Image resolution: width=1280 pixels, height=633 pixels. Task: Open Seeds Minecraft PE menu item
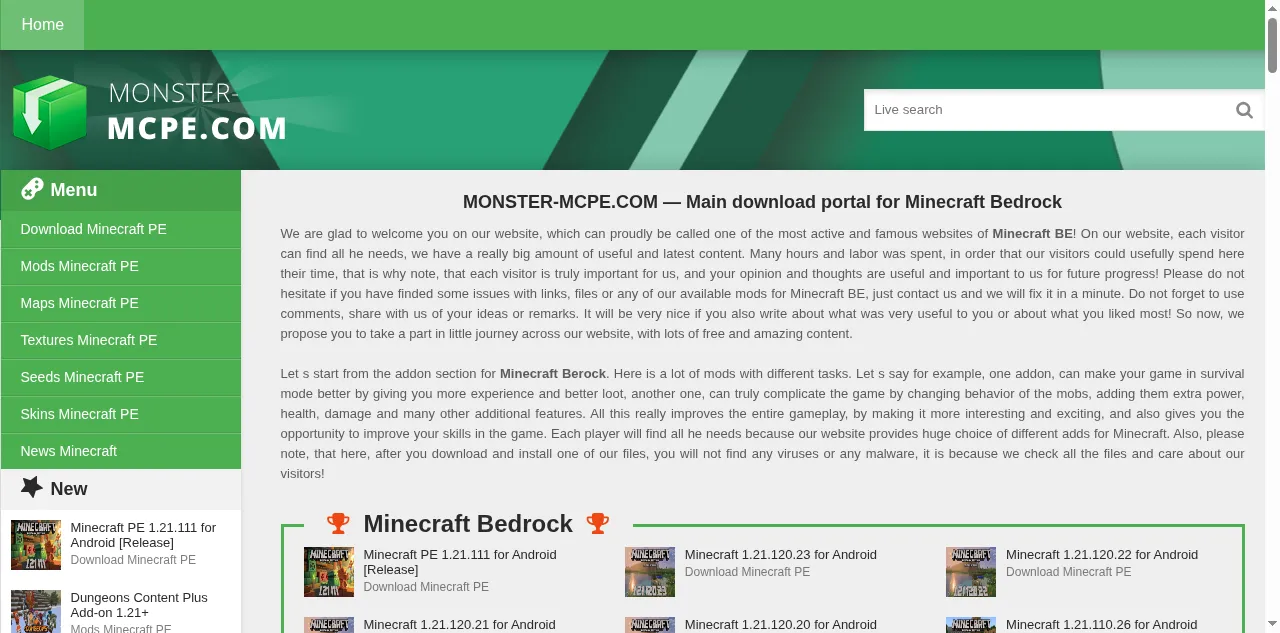(x=121, y=377)
